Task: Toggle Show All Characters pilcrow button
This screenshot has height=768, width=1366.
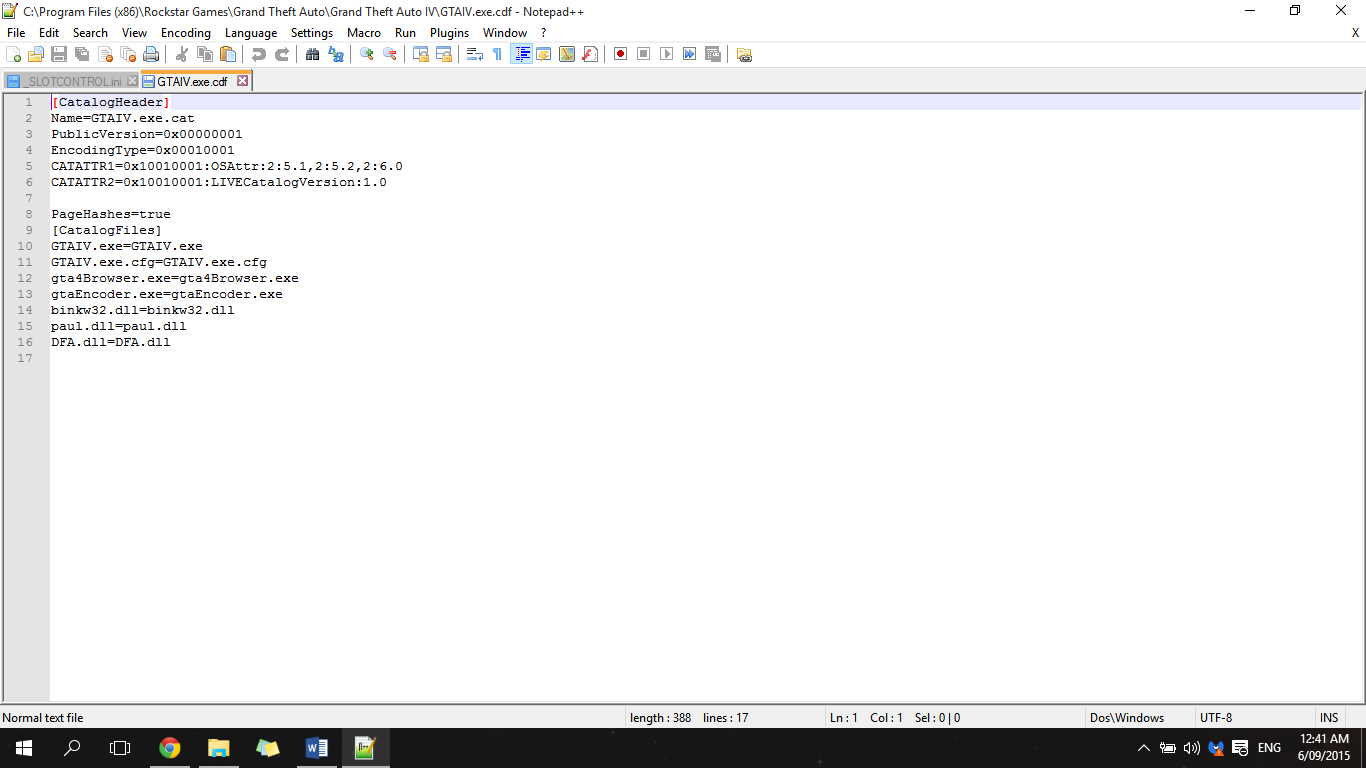Action: tap(498, 54)
